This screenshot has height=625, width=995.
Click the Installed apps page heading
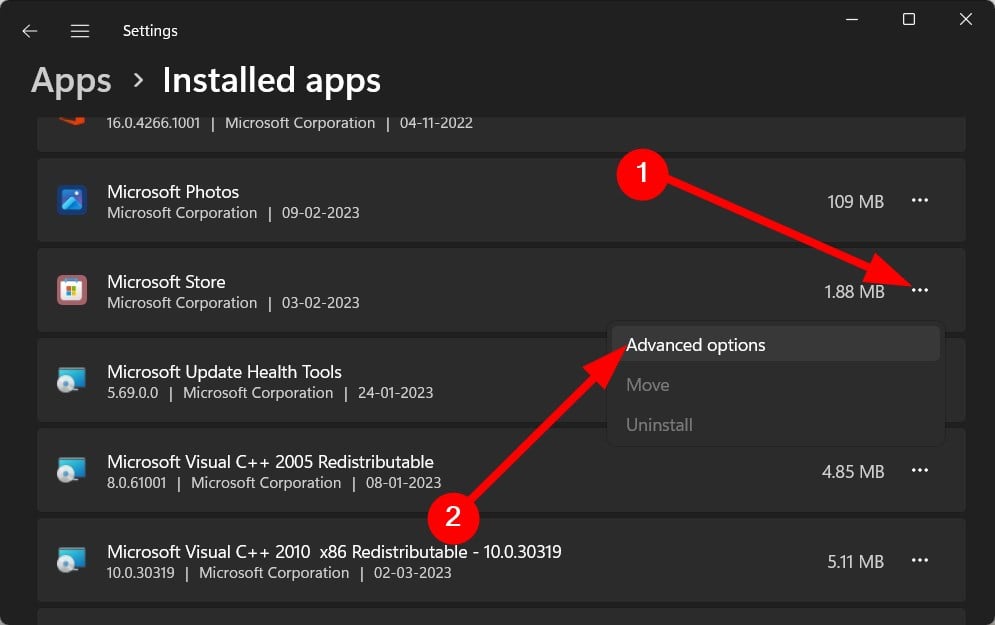pos(272,81)
